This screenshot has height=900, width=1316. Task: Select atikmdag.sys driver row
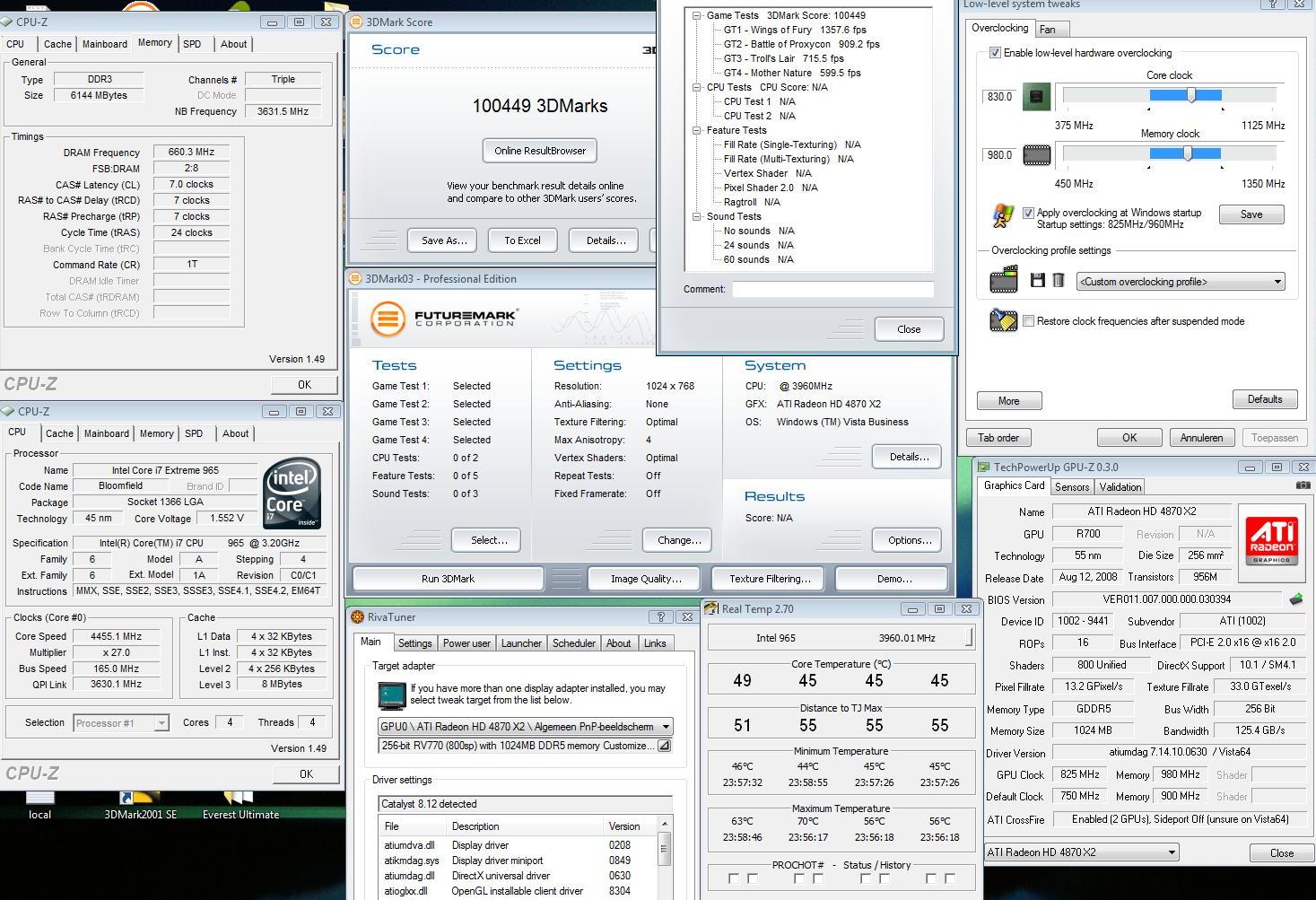click(x=519, y=861)
